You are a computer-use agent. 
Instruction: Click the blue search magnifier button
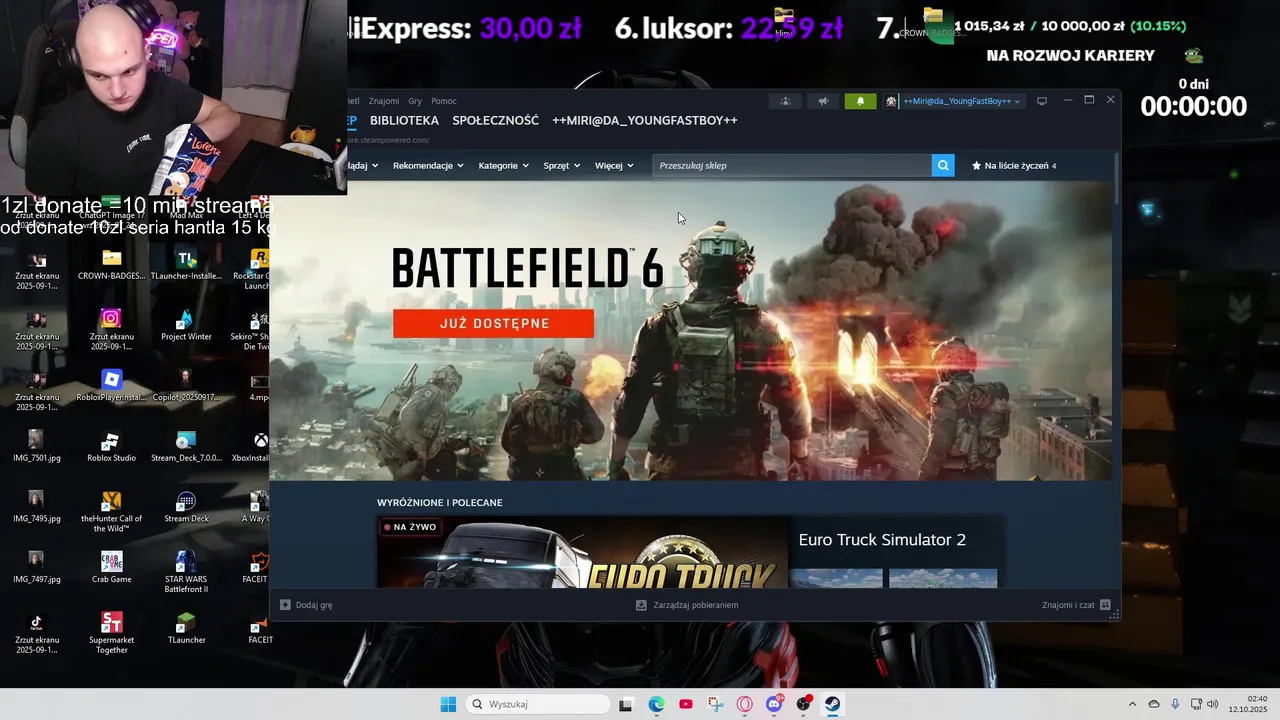point(943,165)
